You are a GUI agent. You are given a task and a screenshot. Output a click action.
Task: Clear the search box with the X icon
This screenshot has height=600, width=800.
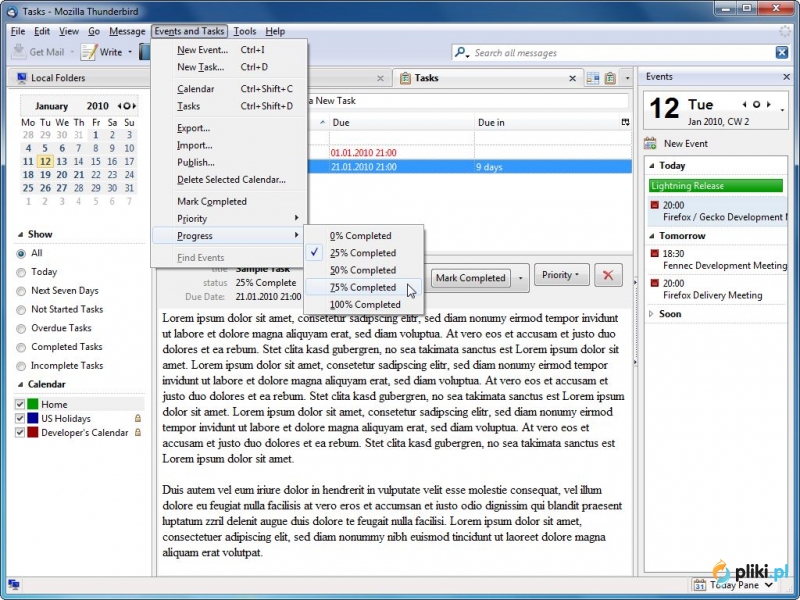click(782, 52)
